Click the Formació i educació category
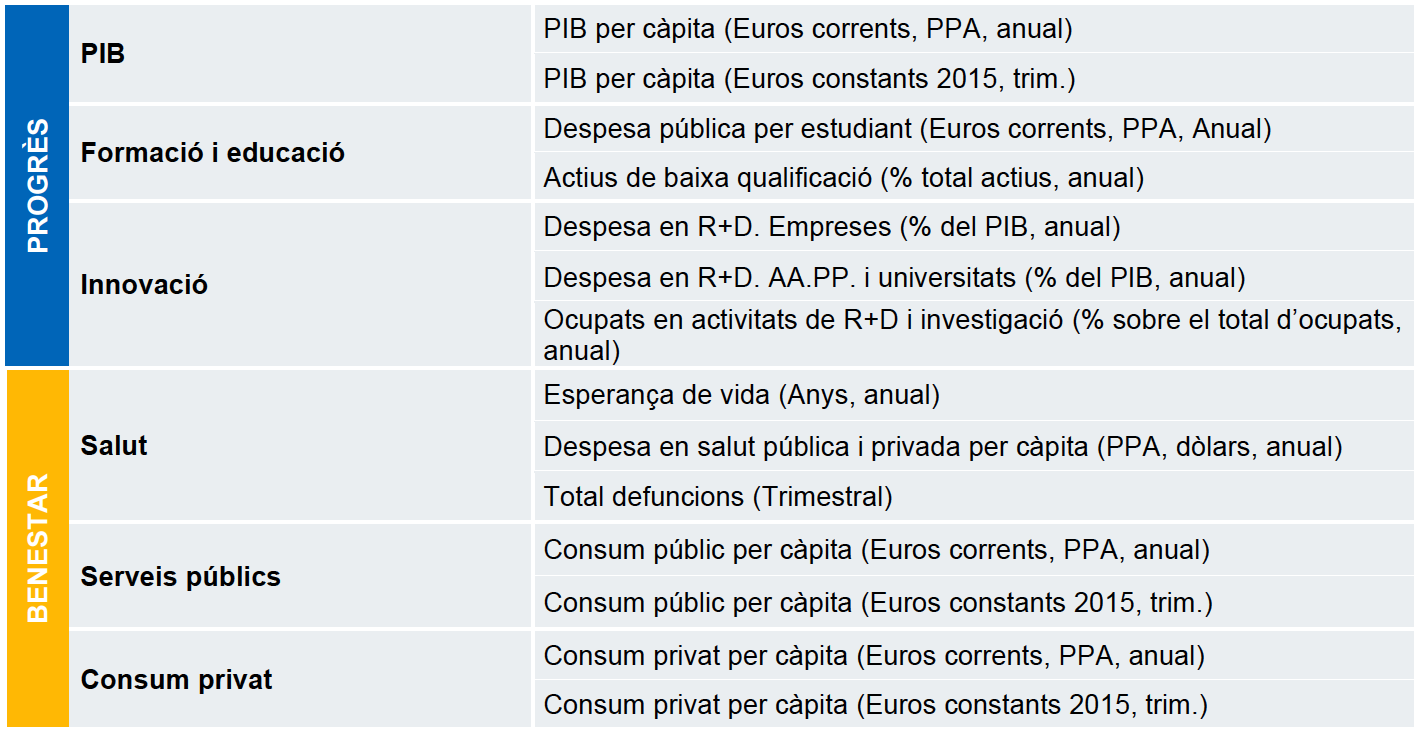The height and width of the screenshot is (730, 1417). [x=301, y=153]
